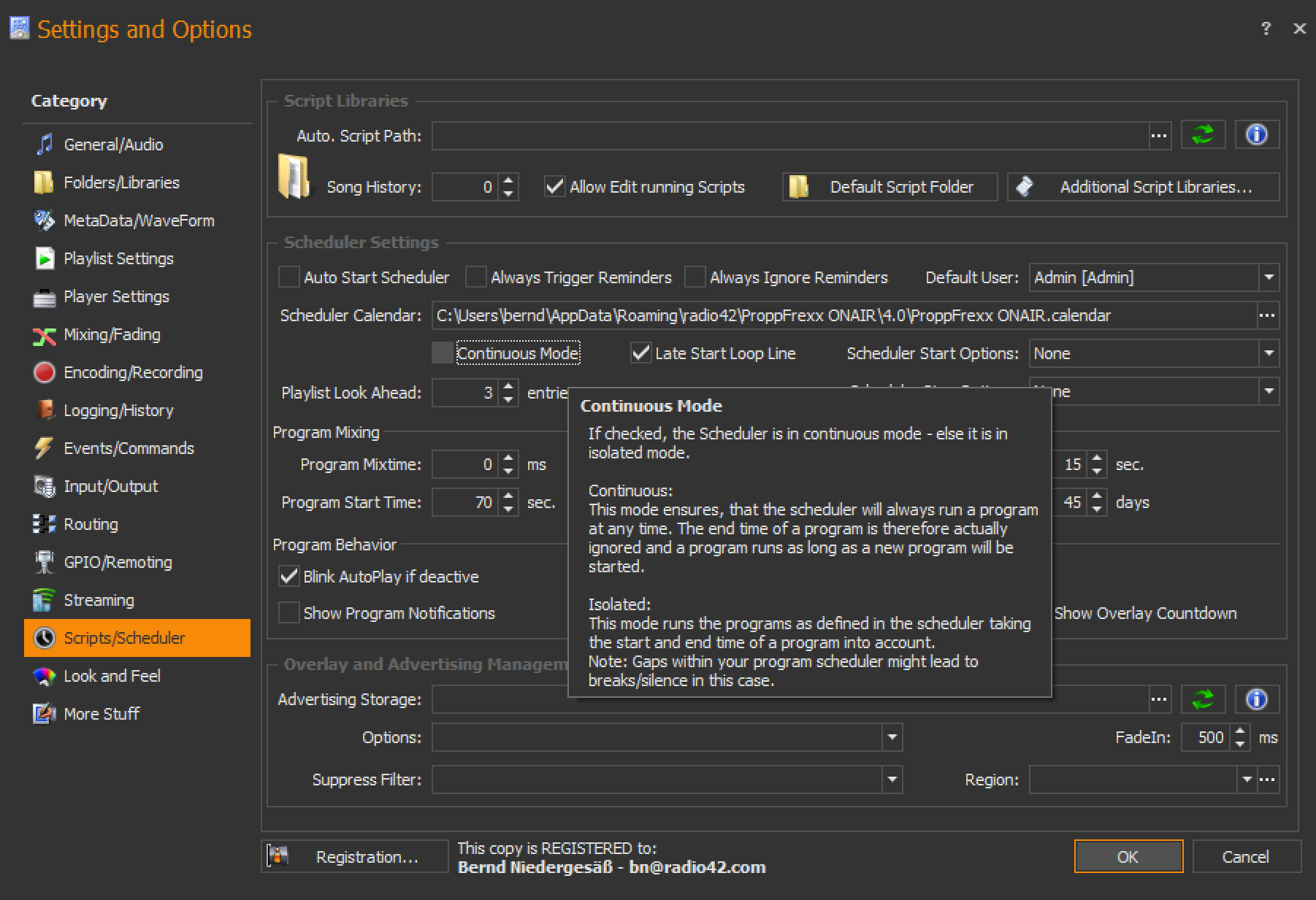This screenshot has width=1316, height=900.
Task: Click the help question mark in title bar
Action: [x=1266, y=28]
